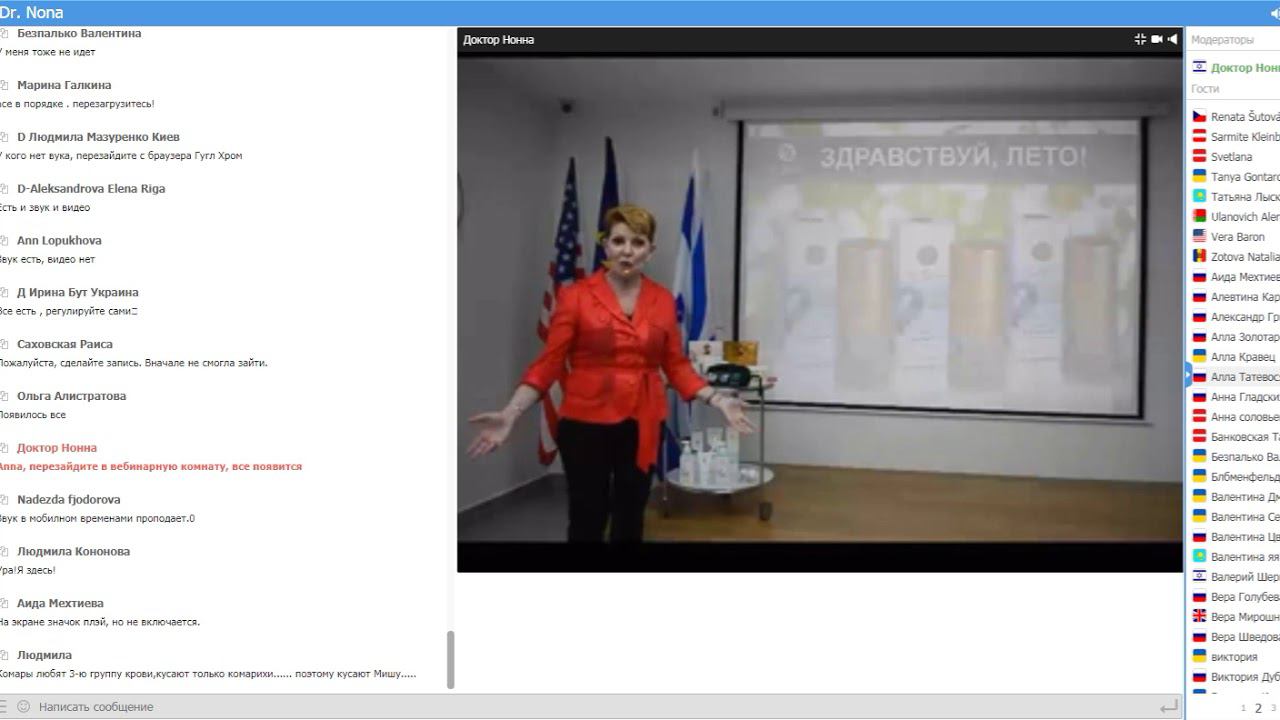Click chat author Nadezda fjodorova
This screenshot has width=1280, height=720.
68,500
